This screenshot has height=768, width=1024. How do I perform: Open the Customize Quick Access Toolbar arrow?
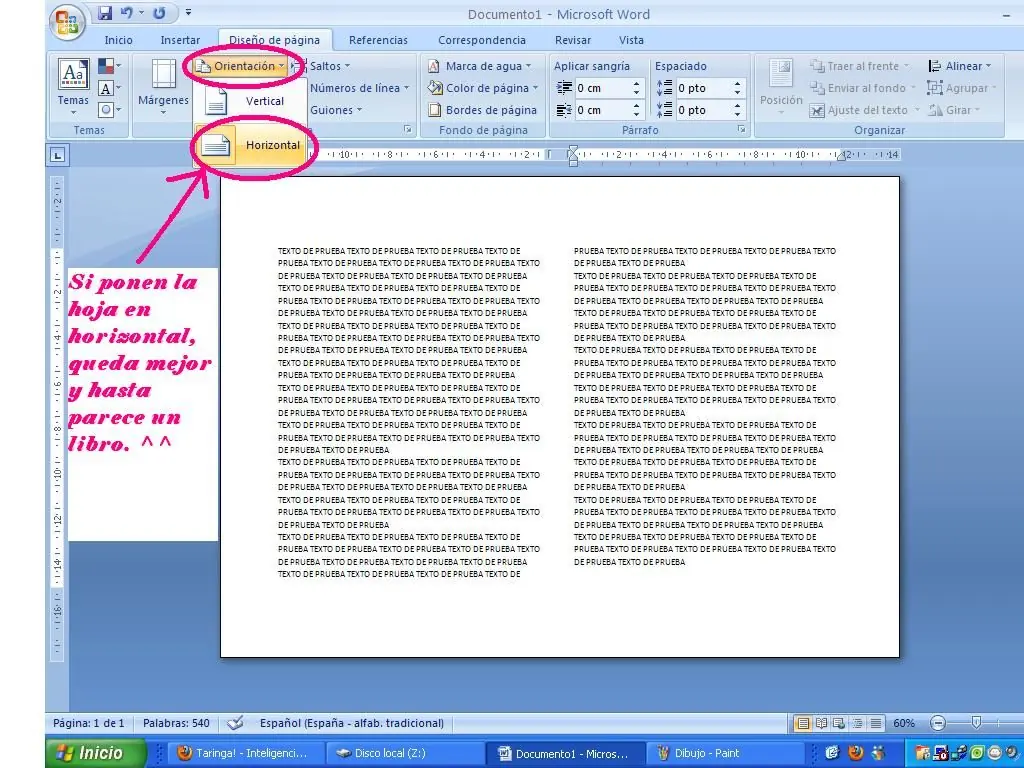(x=188, y=12)
